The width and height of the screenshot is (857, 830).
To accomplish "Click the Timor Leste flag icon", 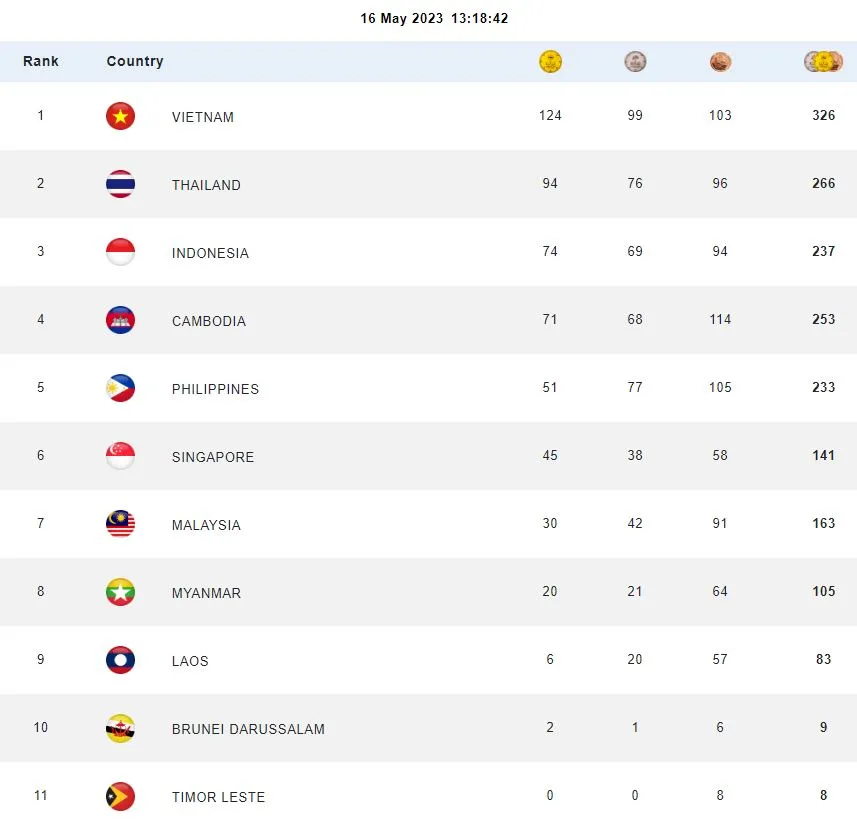I will [121, 796].
